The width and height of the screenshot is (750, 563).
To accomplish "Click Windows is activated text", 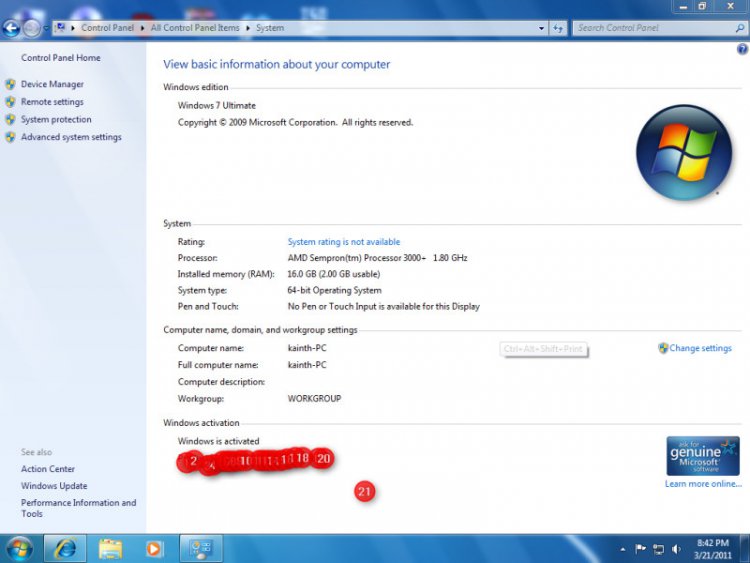I will (219, 441).
